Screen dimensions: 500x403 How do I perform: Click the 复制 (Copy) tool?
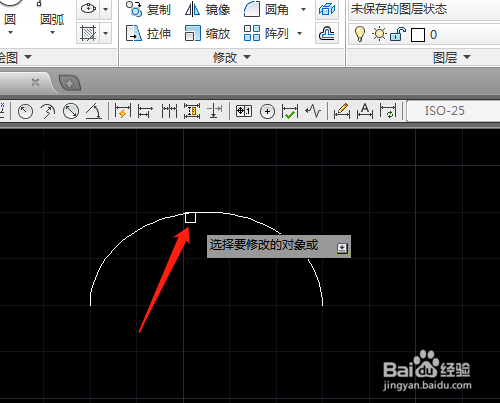[x=148, y=9]
